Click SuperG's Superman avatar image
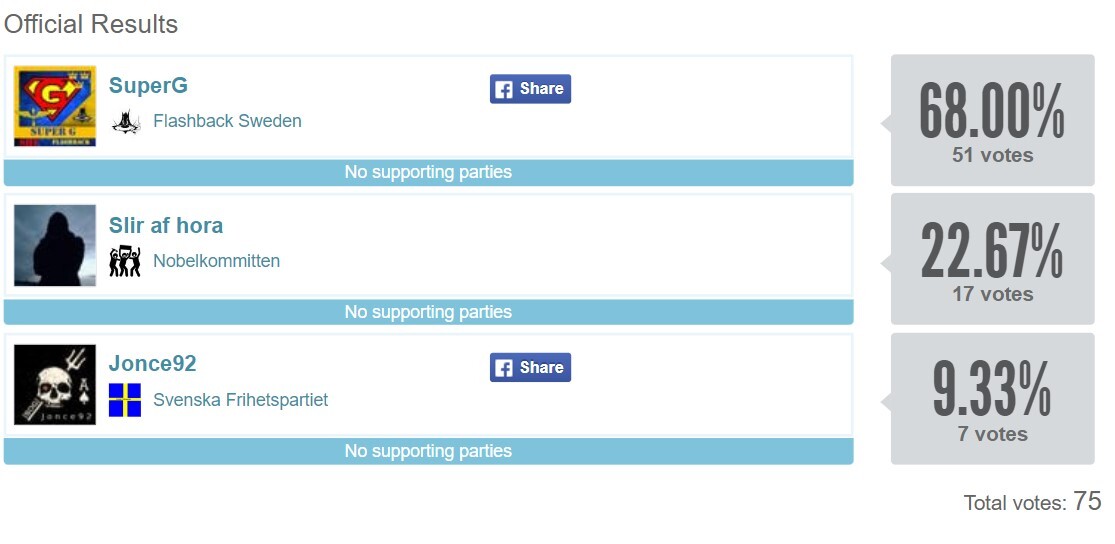 pyautogui.click(x=55, y=106)
